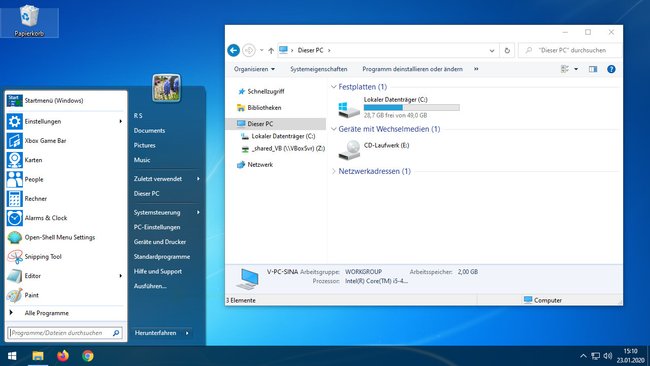Click the Explorer back arrow button
The height and width of the screenshot is (366, 650).
pyautogui.click(x=234, y=50)
